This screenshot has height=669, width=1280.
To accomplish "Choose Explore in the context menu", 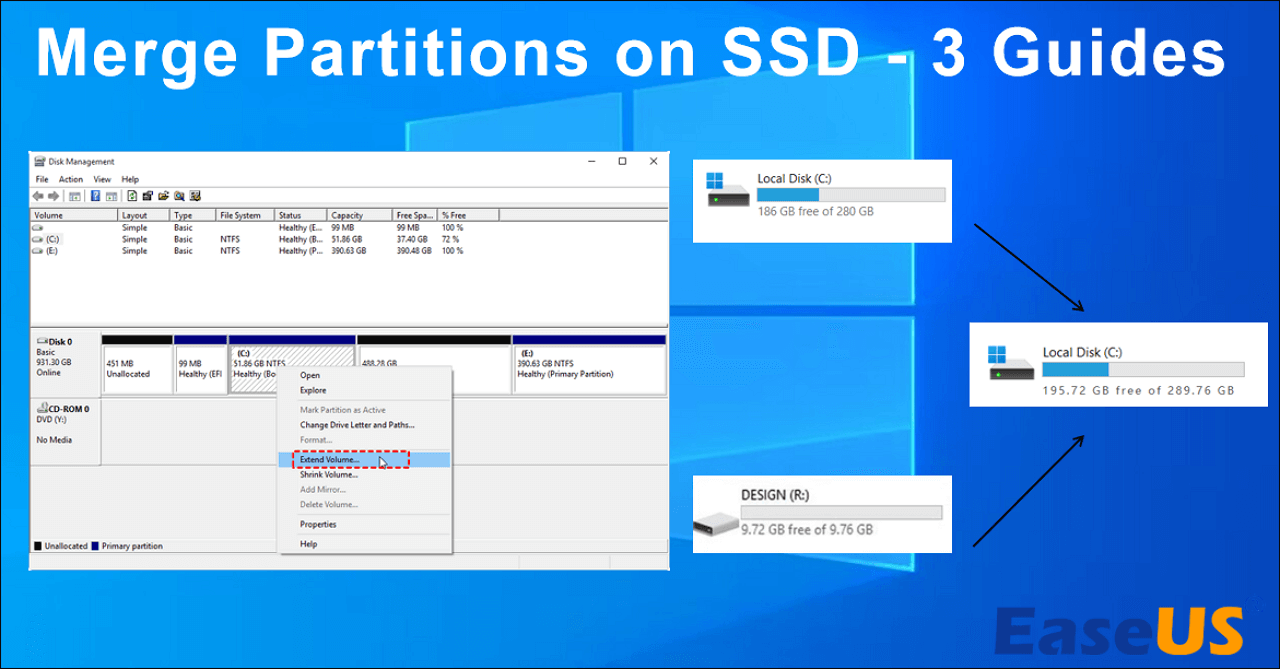I will [x=313, y=390].
